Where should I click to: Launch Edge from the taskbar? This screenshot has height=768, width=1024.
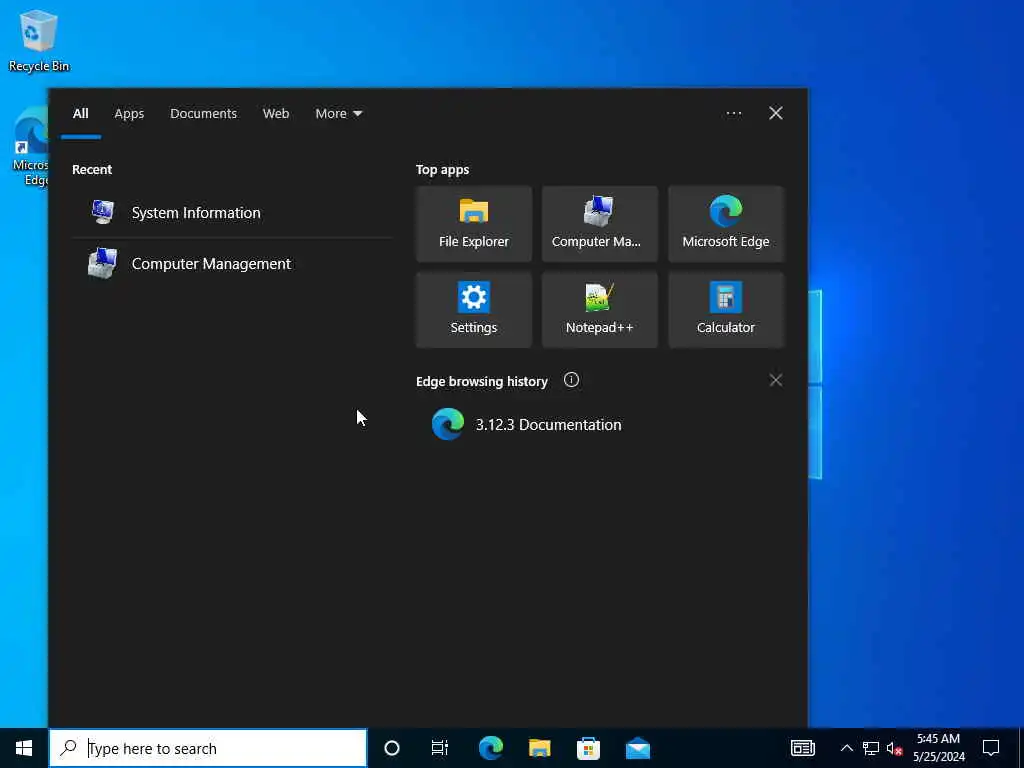pos(490,748)
